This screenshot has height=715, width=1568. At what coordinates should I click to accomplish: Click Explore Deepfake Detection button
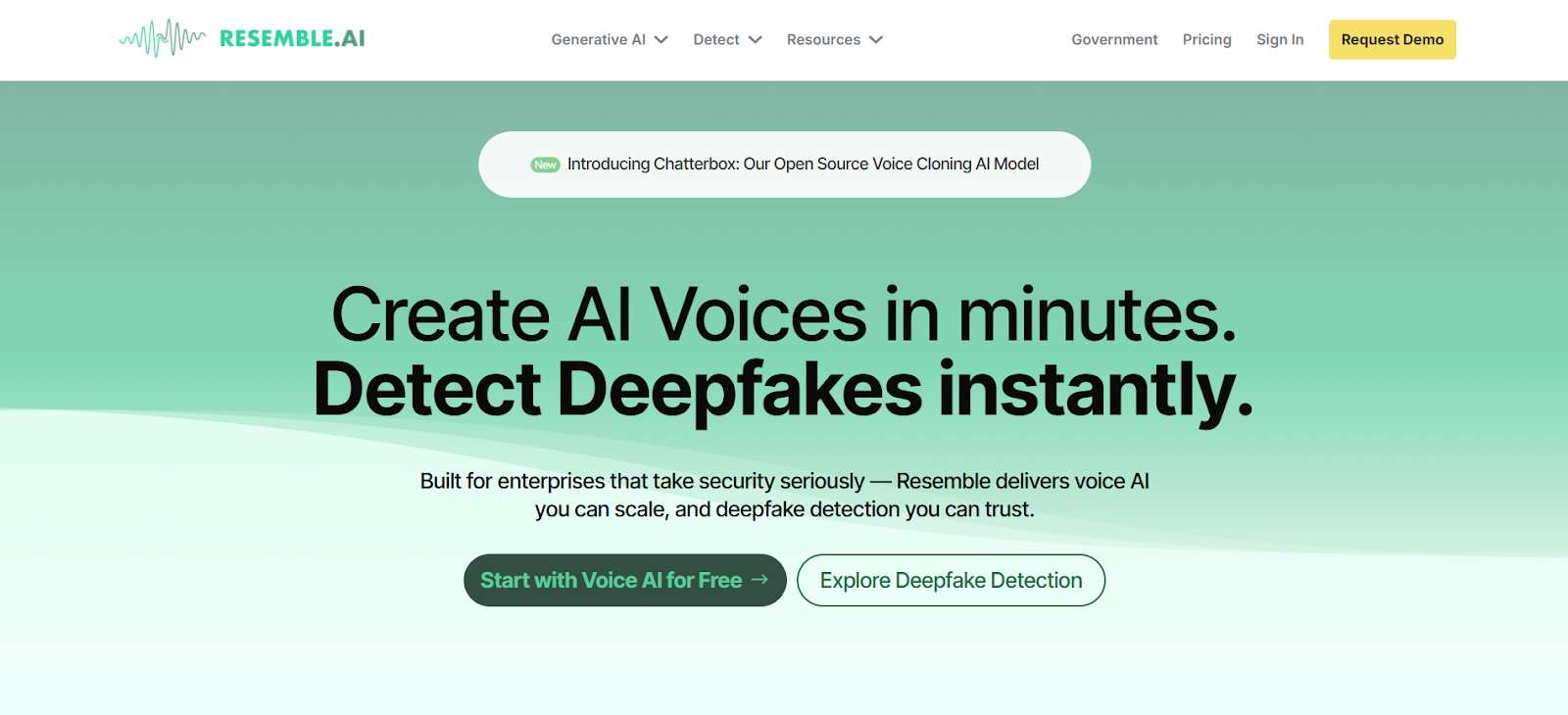pos(951,580)
